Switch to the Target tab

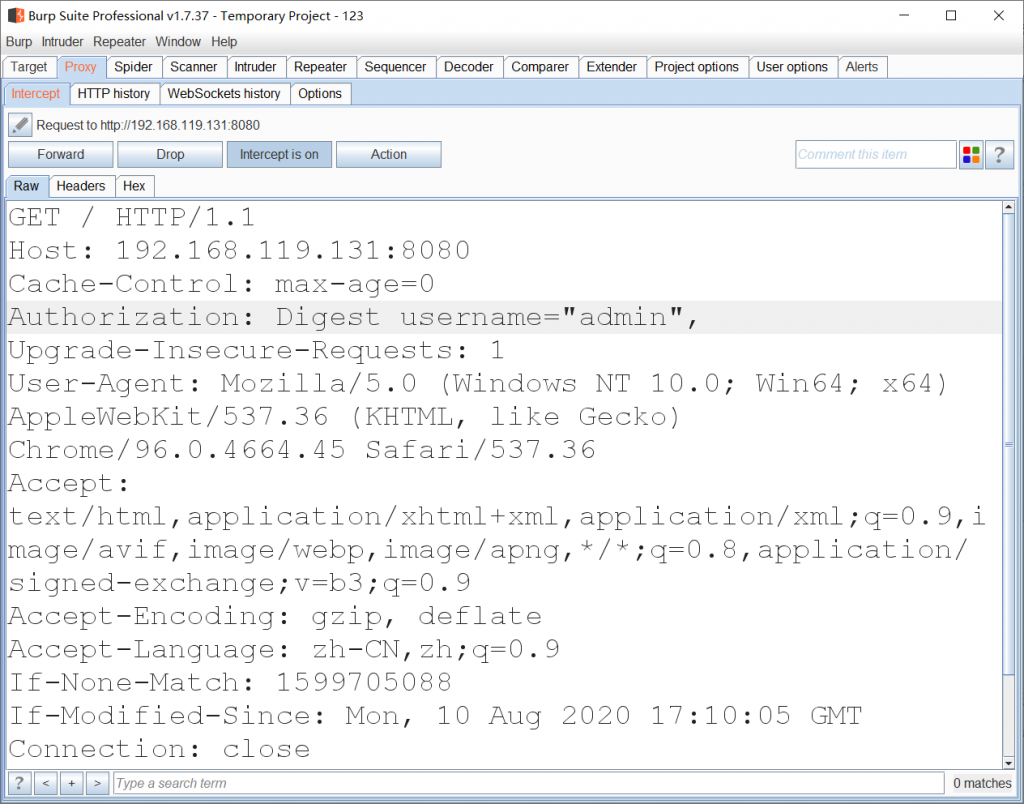coord(29,67)
